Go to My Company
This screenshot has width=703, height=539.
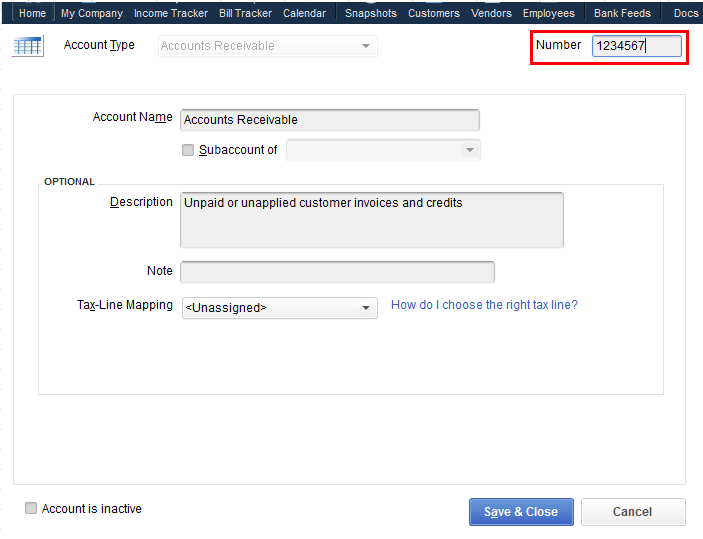click(x=92, y=13)
